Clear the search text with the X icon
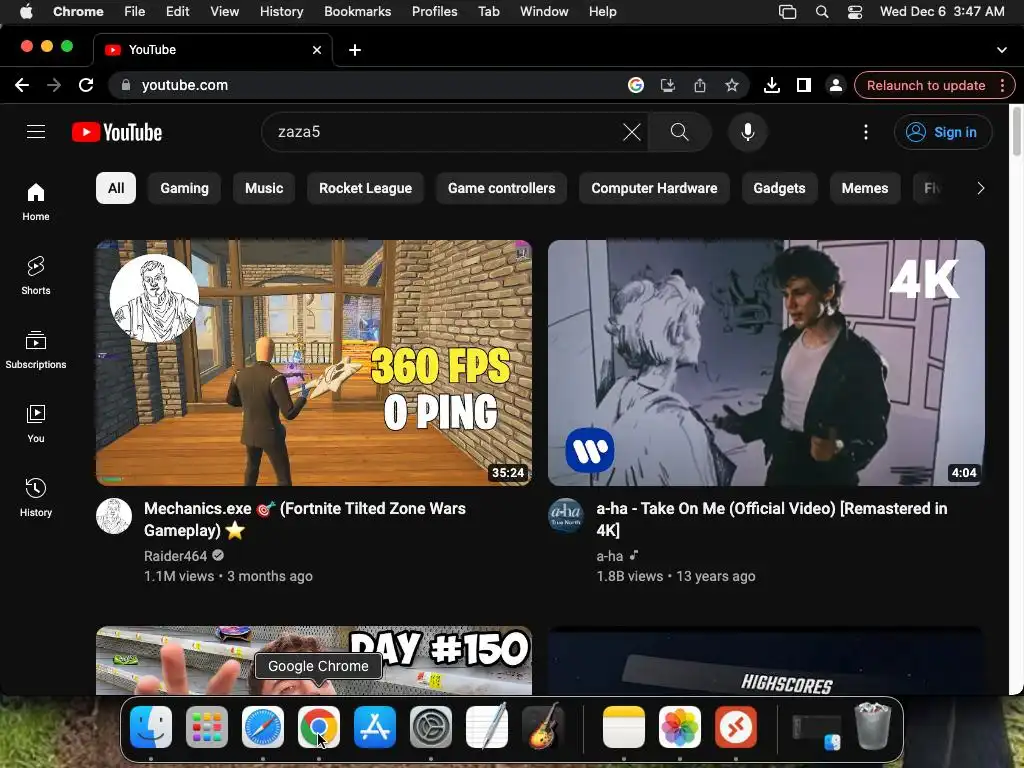The height and width of the screenshot is (768, 1024). pos(632,132)
